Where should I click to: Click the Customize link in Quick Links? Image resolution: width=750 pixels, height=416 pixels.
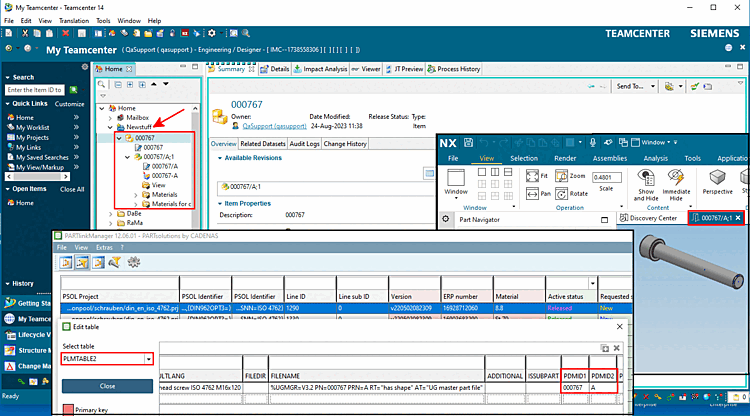pos(69,104)
